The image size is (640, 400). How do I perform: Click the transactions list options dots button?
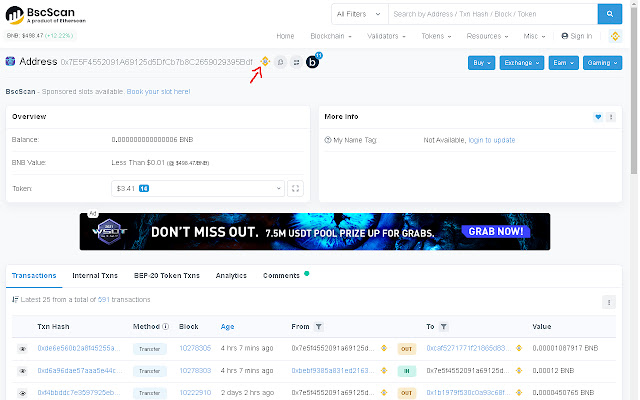tap(610, 302)
